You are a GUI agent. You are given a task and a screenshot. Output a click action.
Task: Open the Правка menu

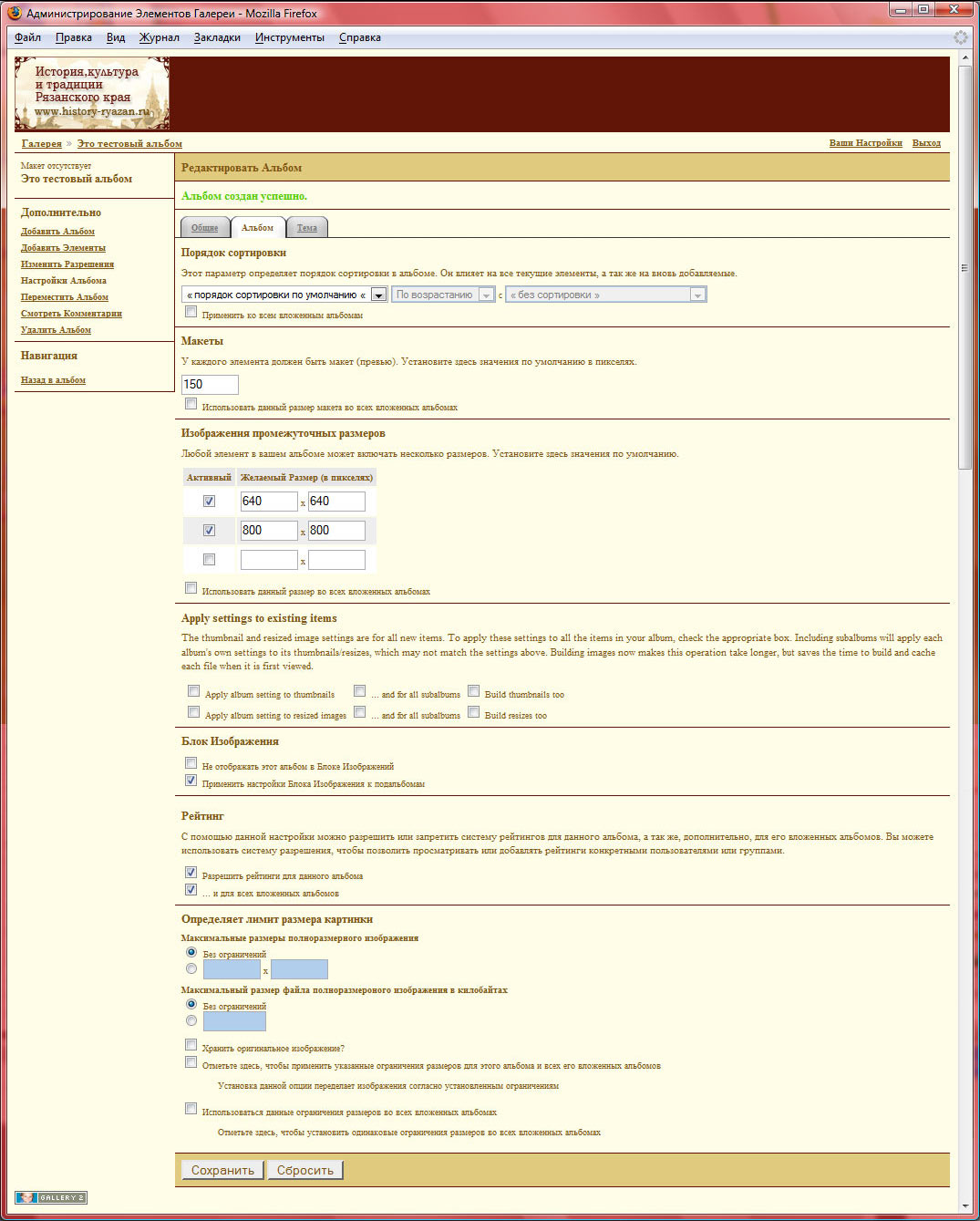[74, 37]
